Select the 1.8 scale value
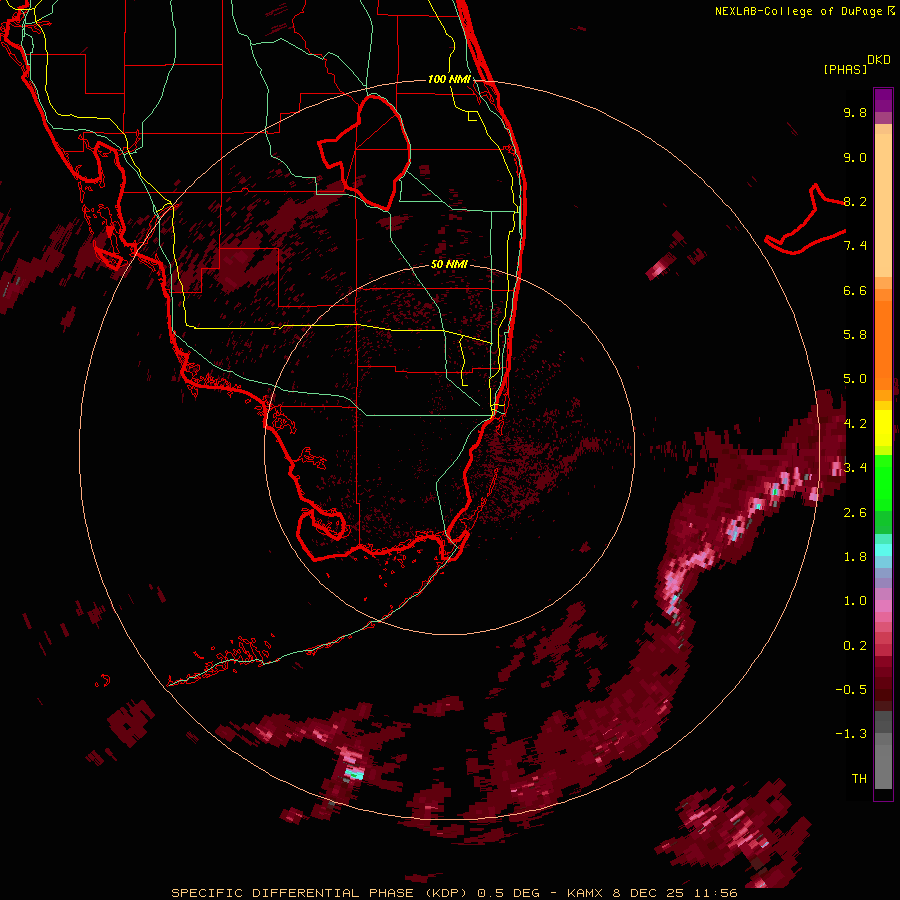 [855, 557]
